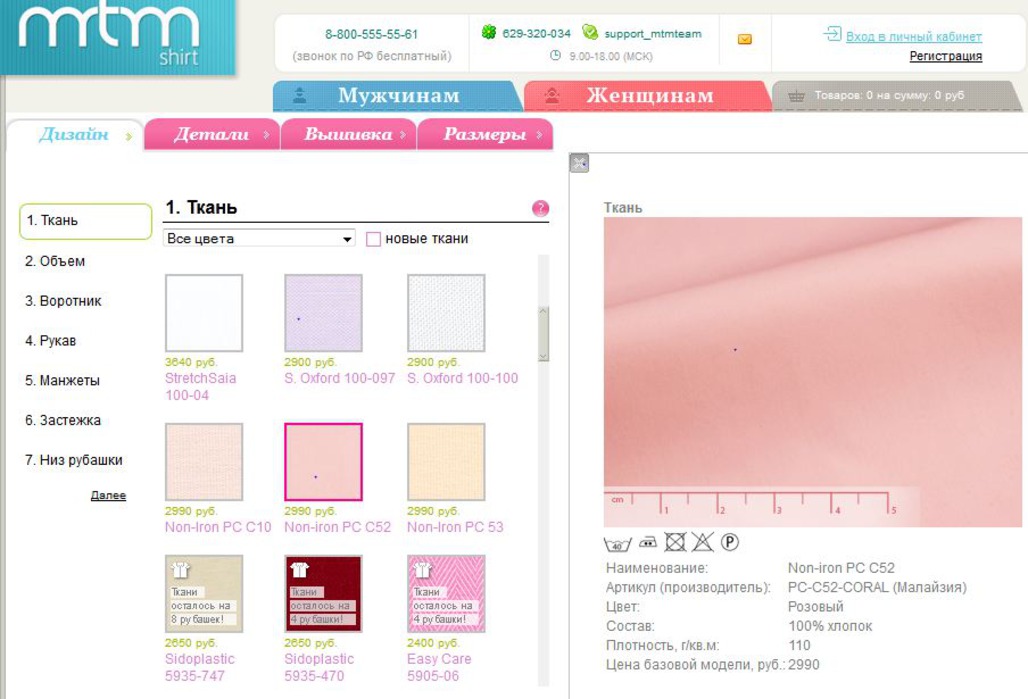
Task: Click the envelope mail icon in header
Action: coord(744,40)
